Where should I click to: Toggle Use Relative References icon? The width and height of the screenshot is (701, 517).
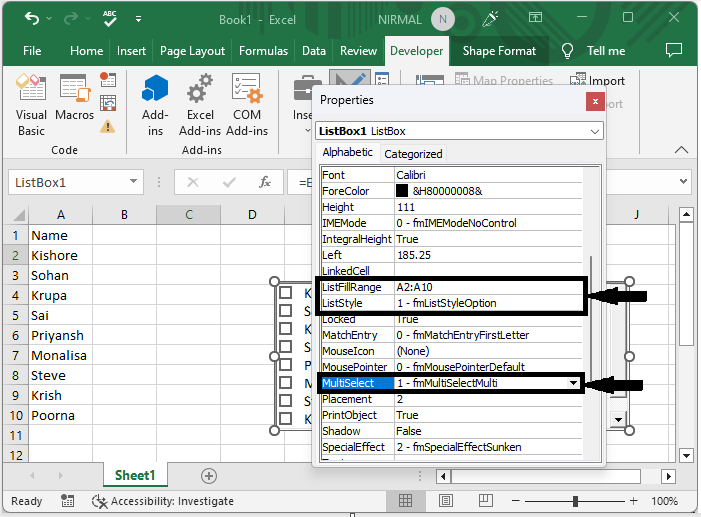(x=108, y=103)
